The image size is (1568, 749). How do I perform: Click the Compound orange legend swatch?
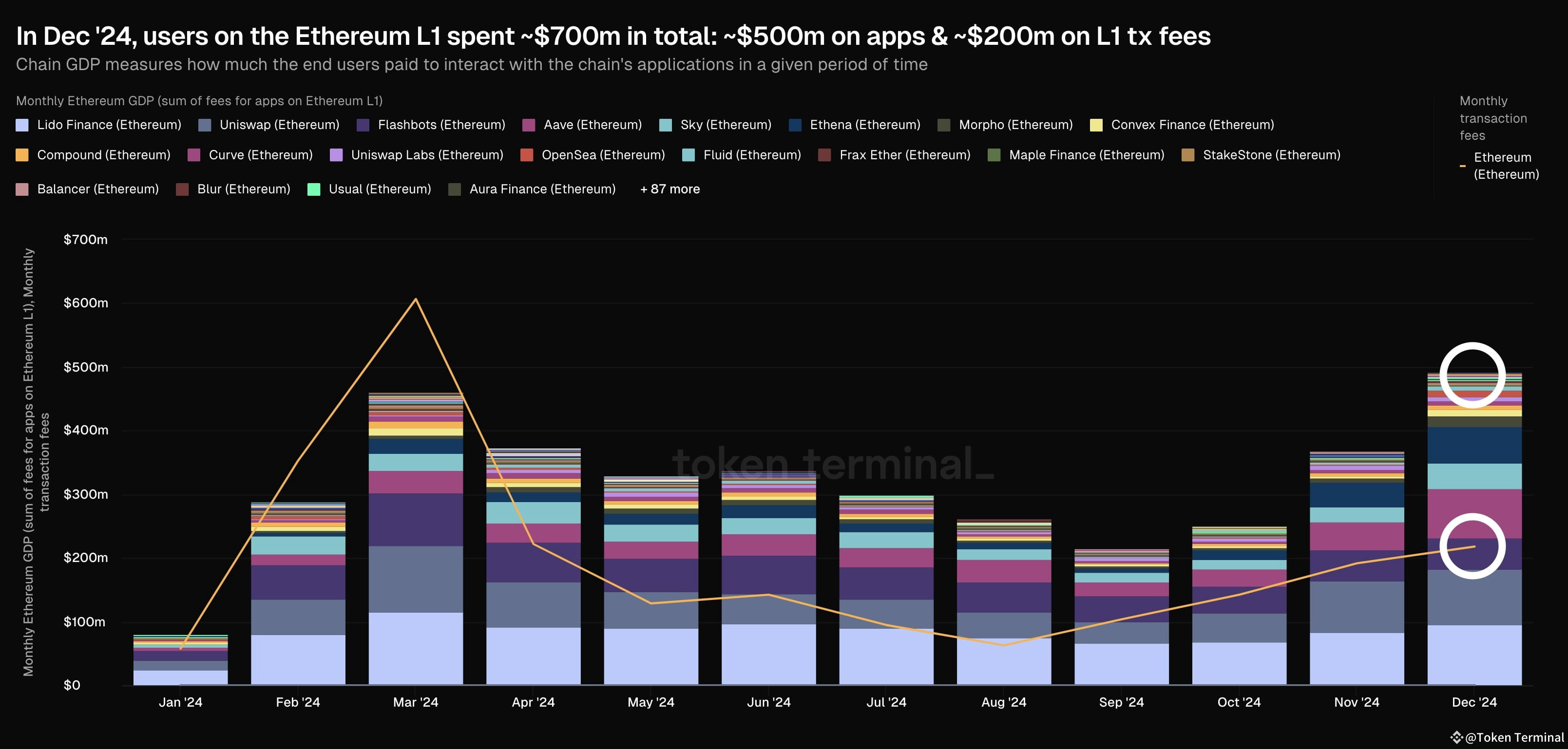point(22,155)
